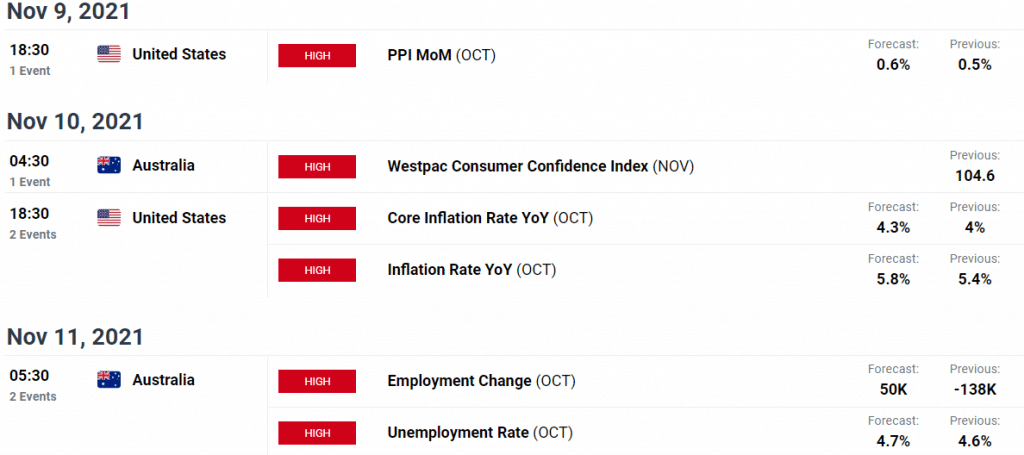Open the PPI MoM event
1024x455 pixels.
[x=441, y=55]
